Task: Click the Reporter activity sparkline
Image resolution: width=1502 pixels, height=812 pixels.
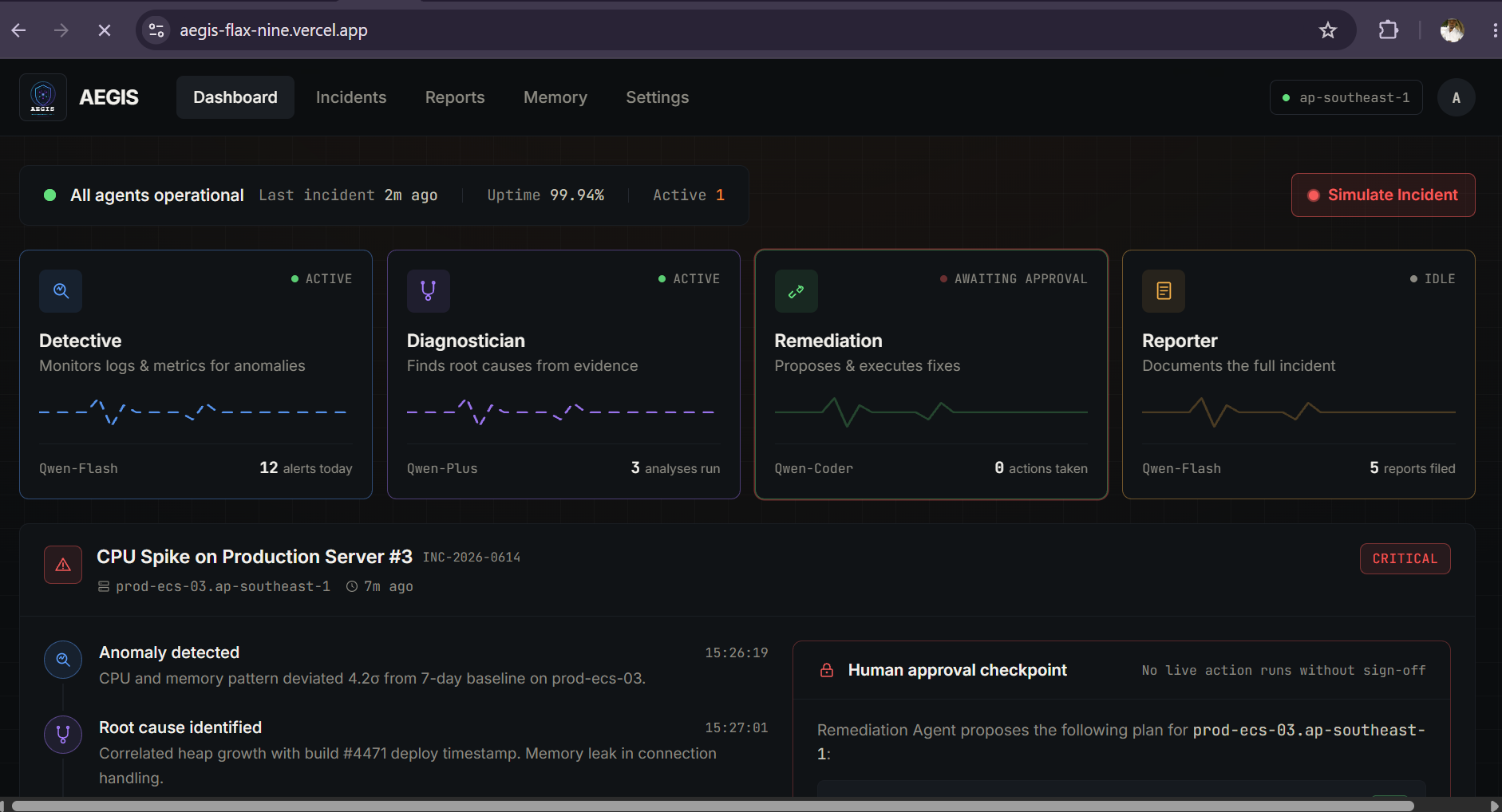Action: [x=1298, y=412]
